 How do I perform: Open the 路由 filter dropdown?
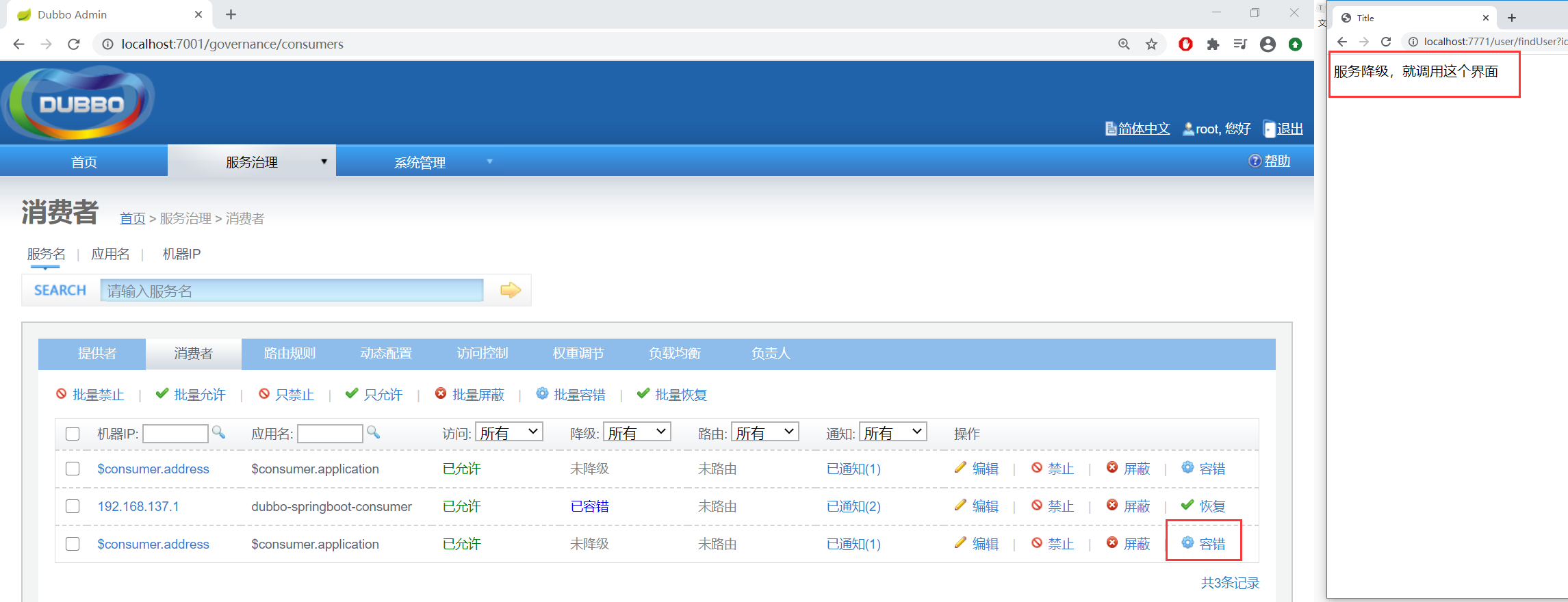(x=764, y=432)
